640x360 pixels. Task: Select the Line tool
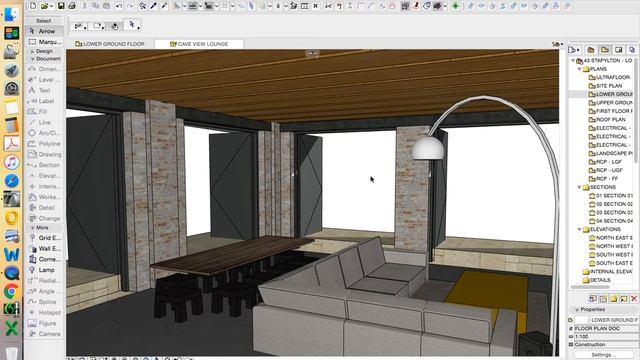click(44, 122)
